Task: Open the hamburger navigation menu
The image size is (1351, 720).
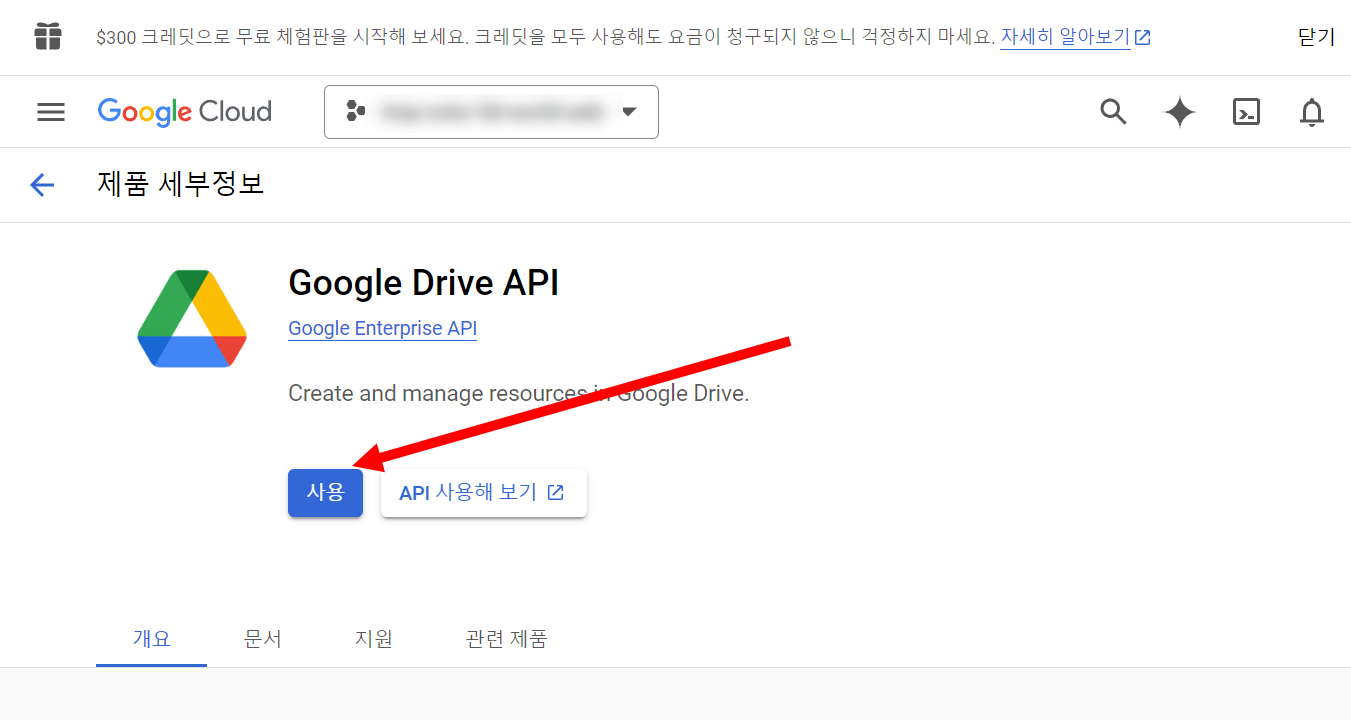Action: coord(51,112)
